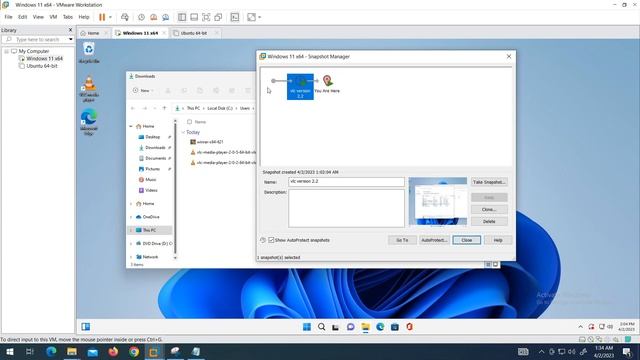Screen dimensions: 640x360
Task: Open Microsoft Edge desktop shortcut
Action: pos(89,122)
